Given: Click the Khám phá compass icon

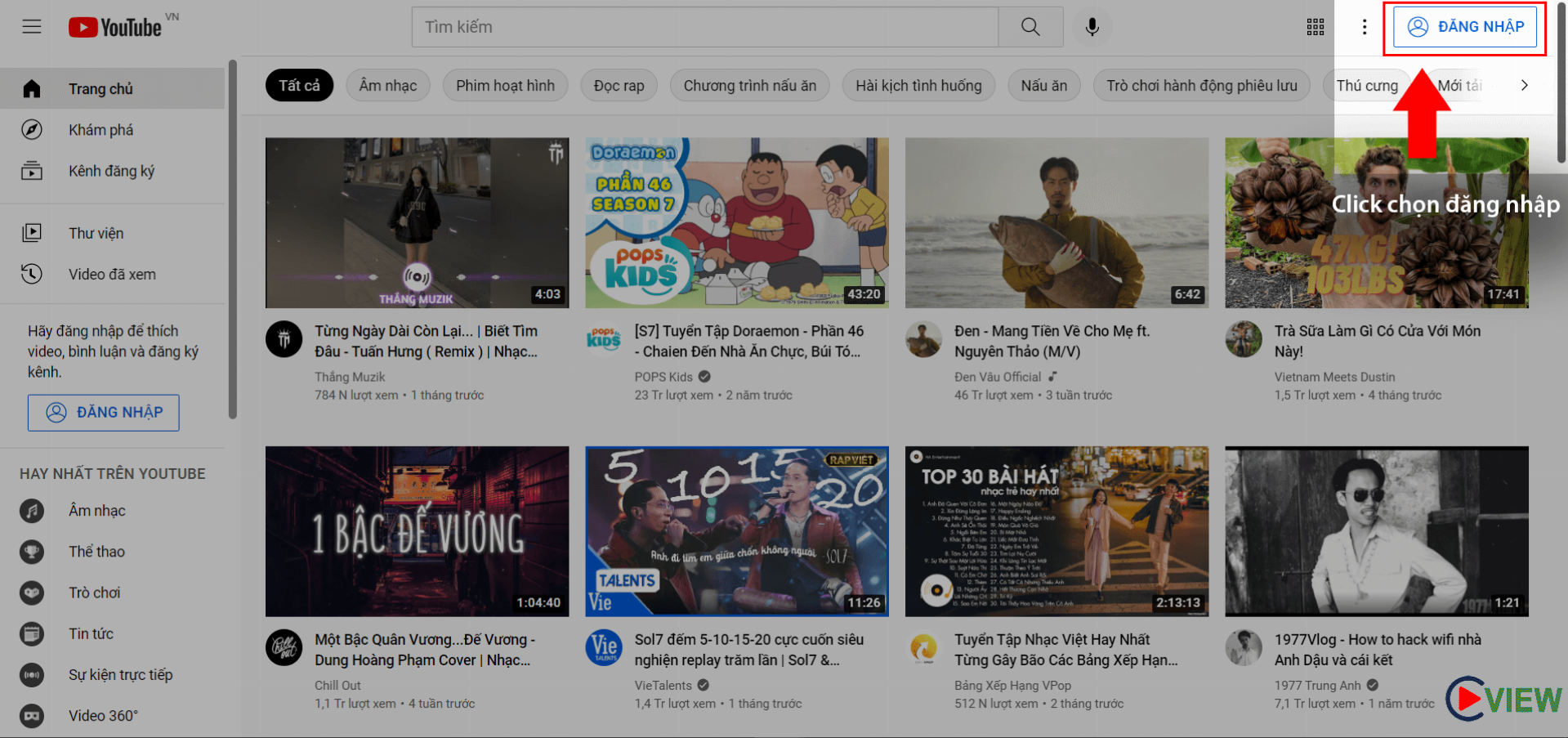Looking at the screenshot, I should pos(32,129).
